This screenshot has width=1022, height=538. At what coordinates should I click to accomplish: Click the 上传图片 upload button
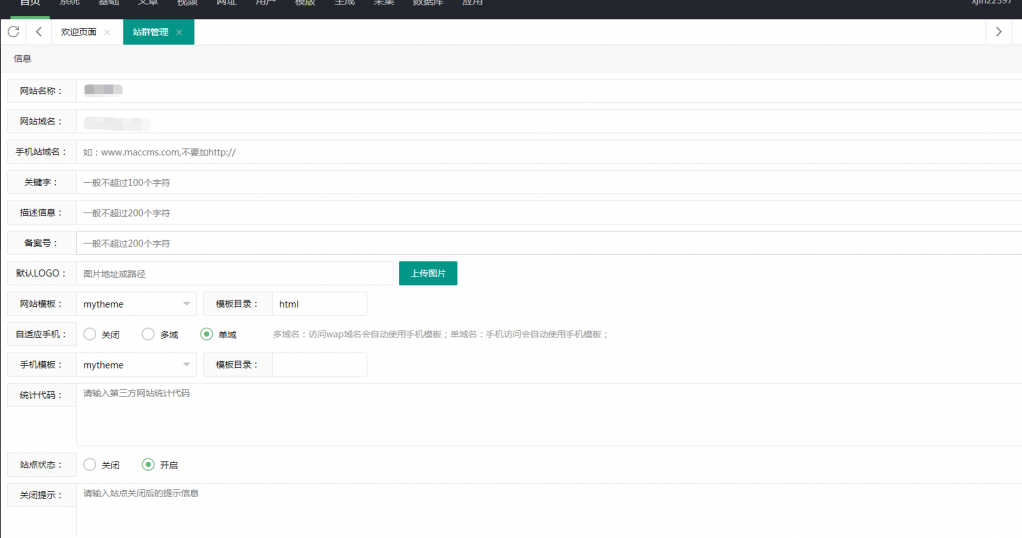tap(428, 273)
